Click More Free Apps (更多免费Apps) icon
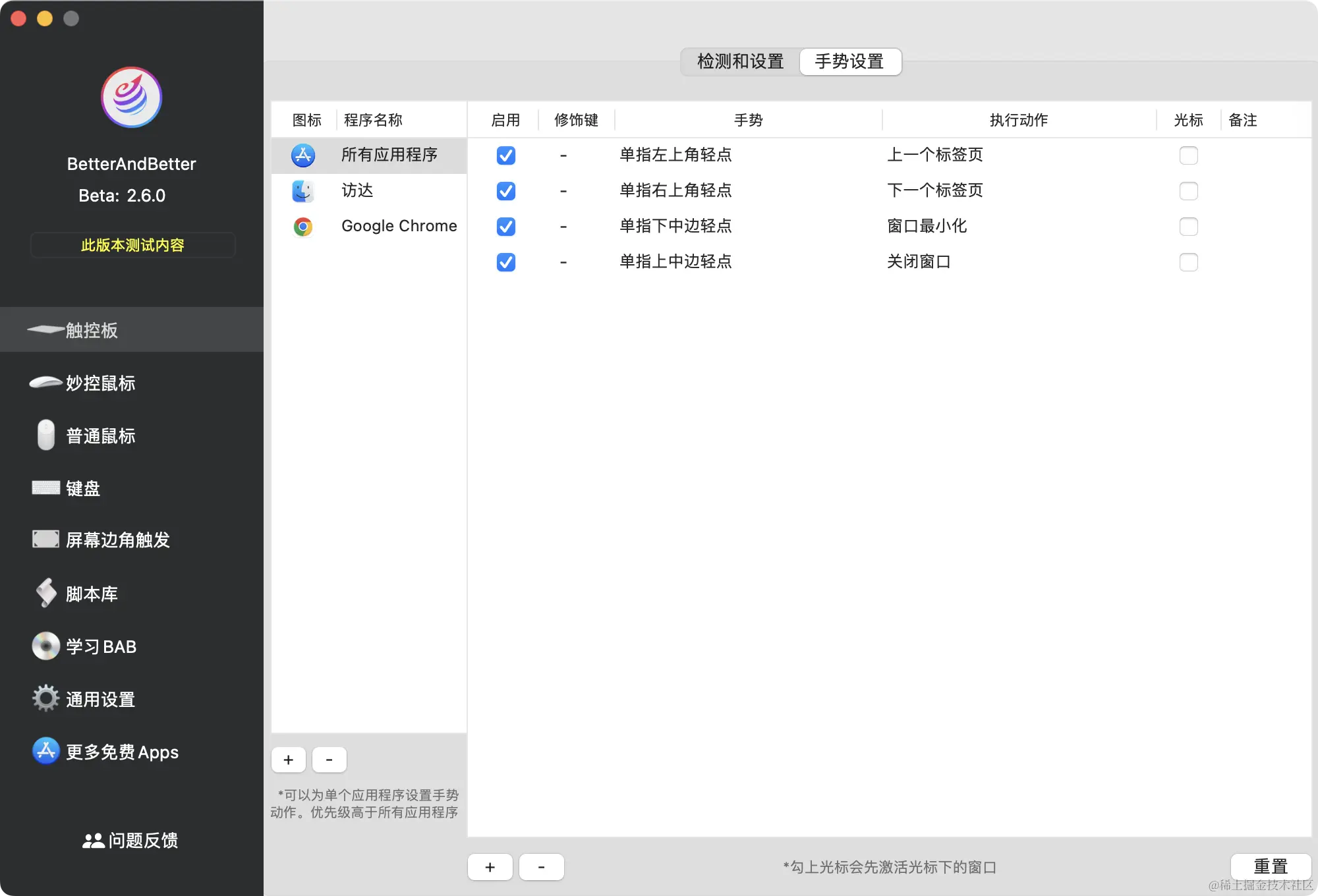 [46, 751]
